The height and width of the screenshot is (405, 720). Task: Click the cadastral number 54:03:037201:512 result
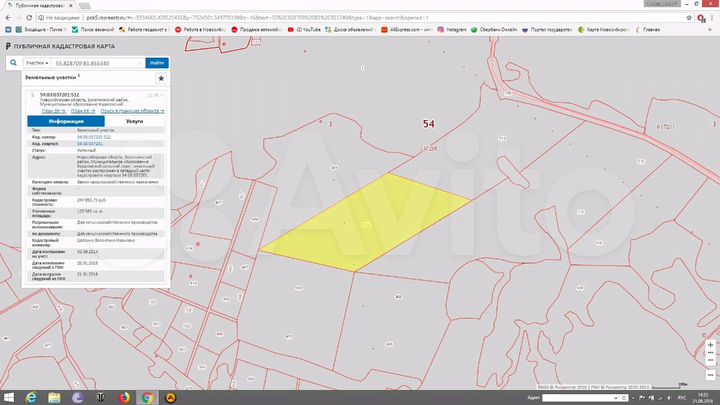59,97
